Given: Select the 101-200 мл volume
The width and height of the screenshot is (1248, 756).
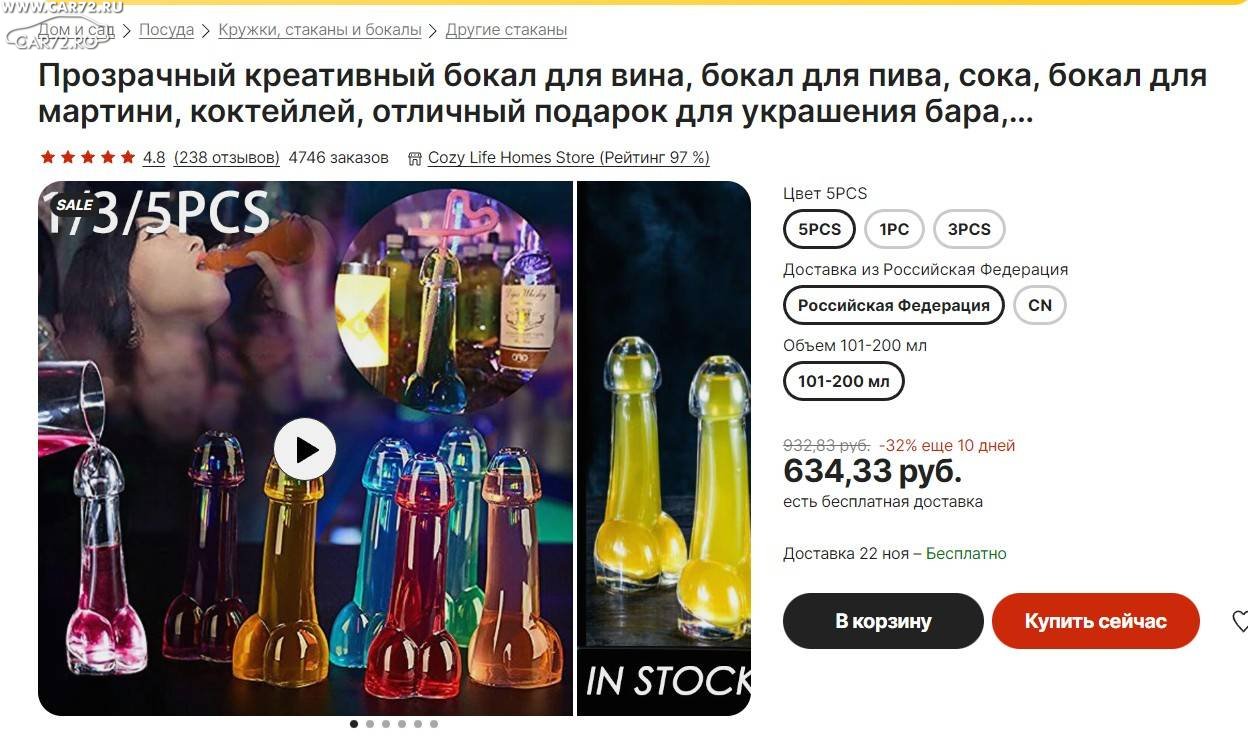Looking at the screenshot, I should 844,381.
